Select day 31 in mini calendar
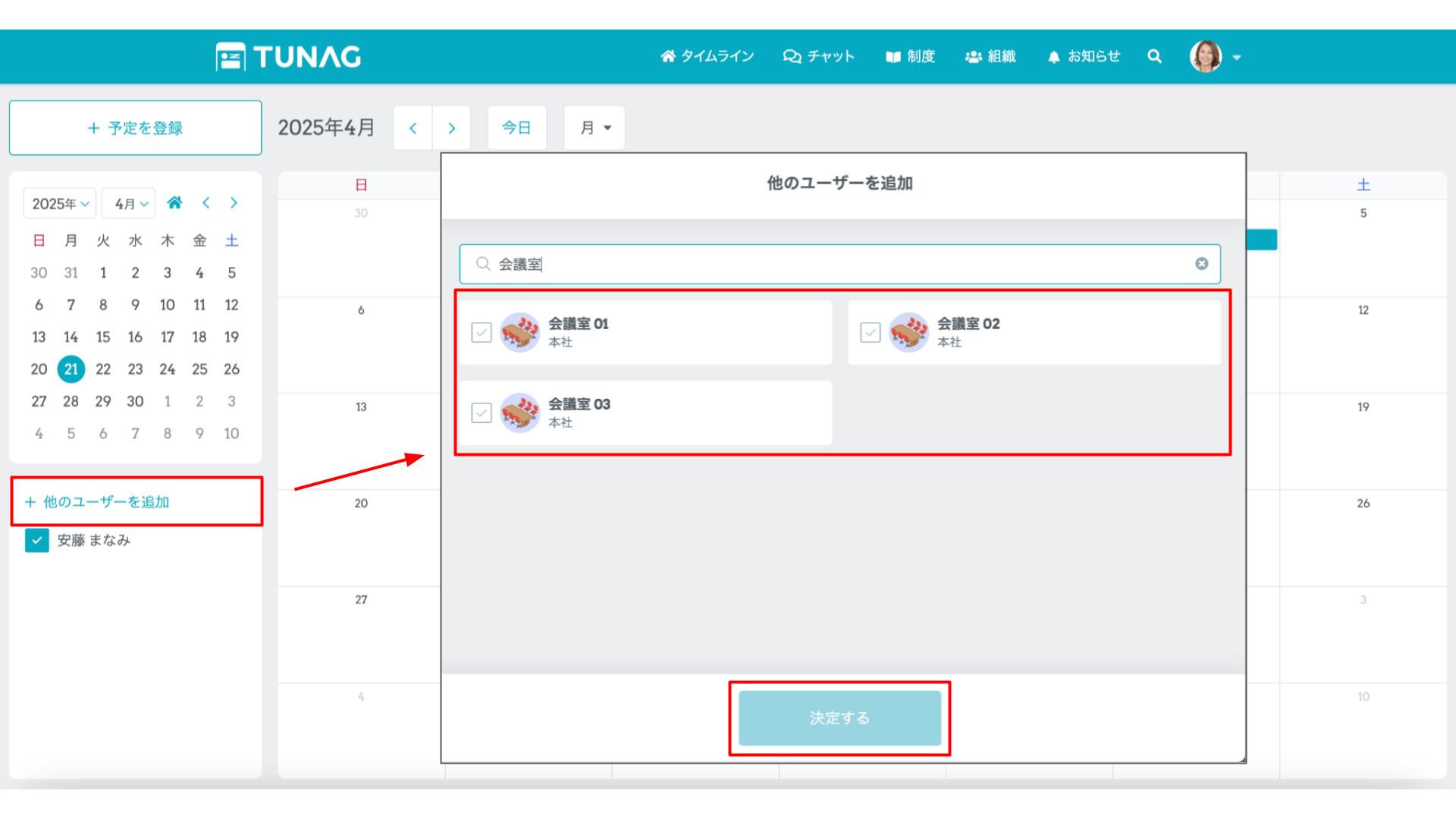The image size is (1456, 819). click(71, 273)
